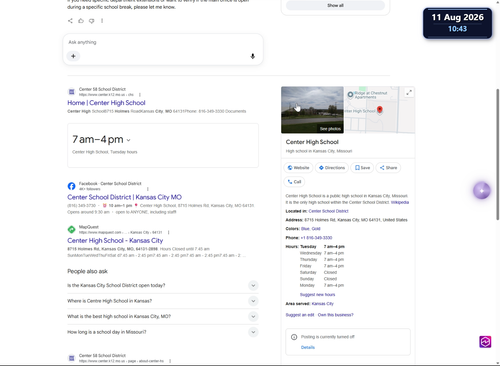Click the Website button in knowledge panel
Screen dimensions: 500x366
tap(298, 168)
